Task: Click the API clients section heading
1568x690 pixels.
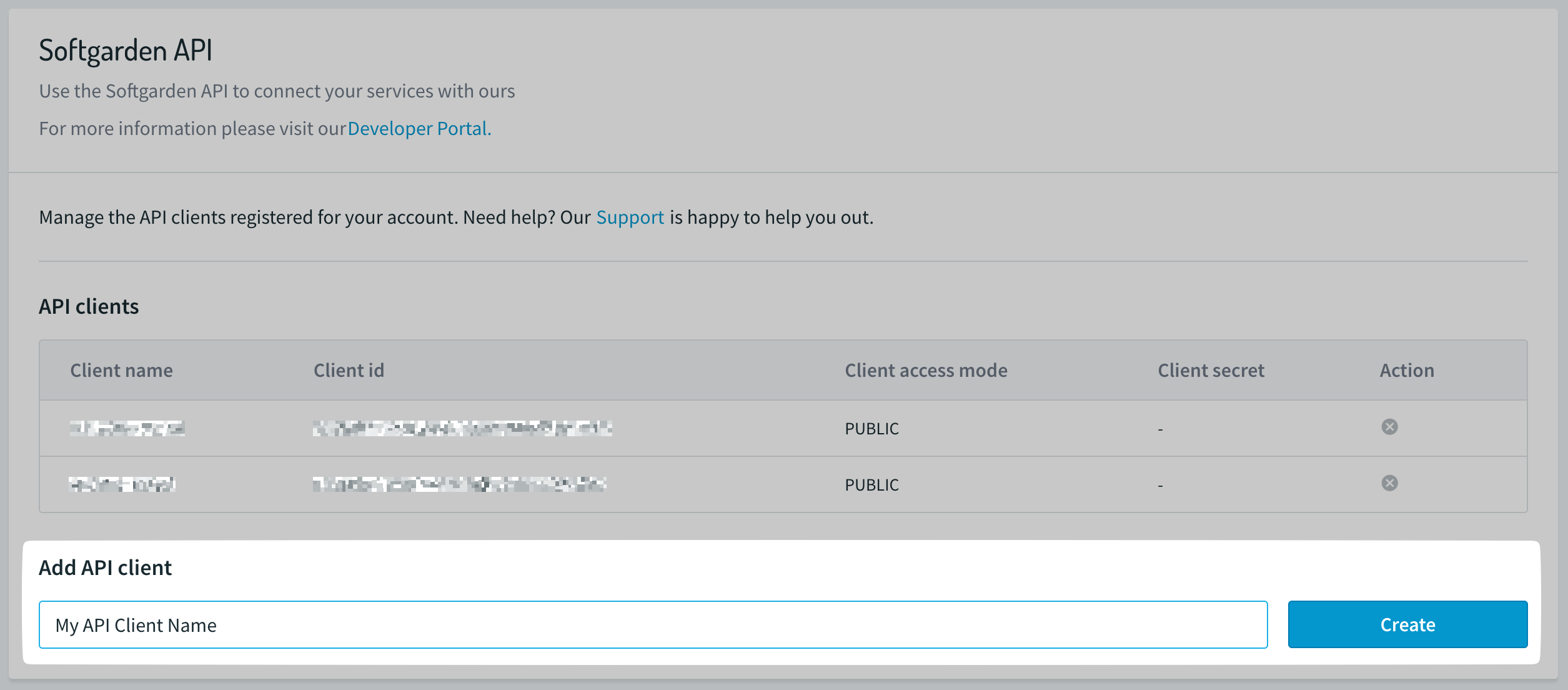Action: [89, 306]
